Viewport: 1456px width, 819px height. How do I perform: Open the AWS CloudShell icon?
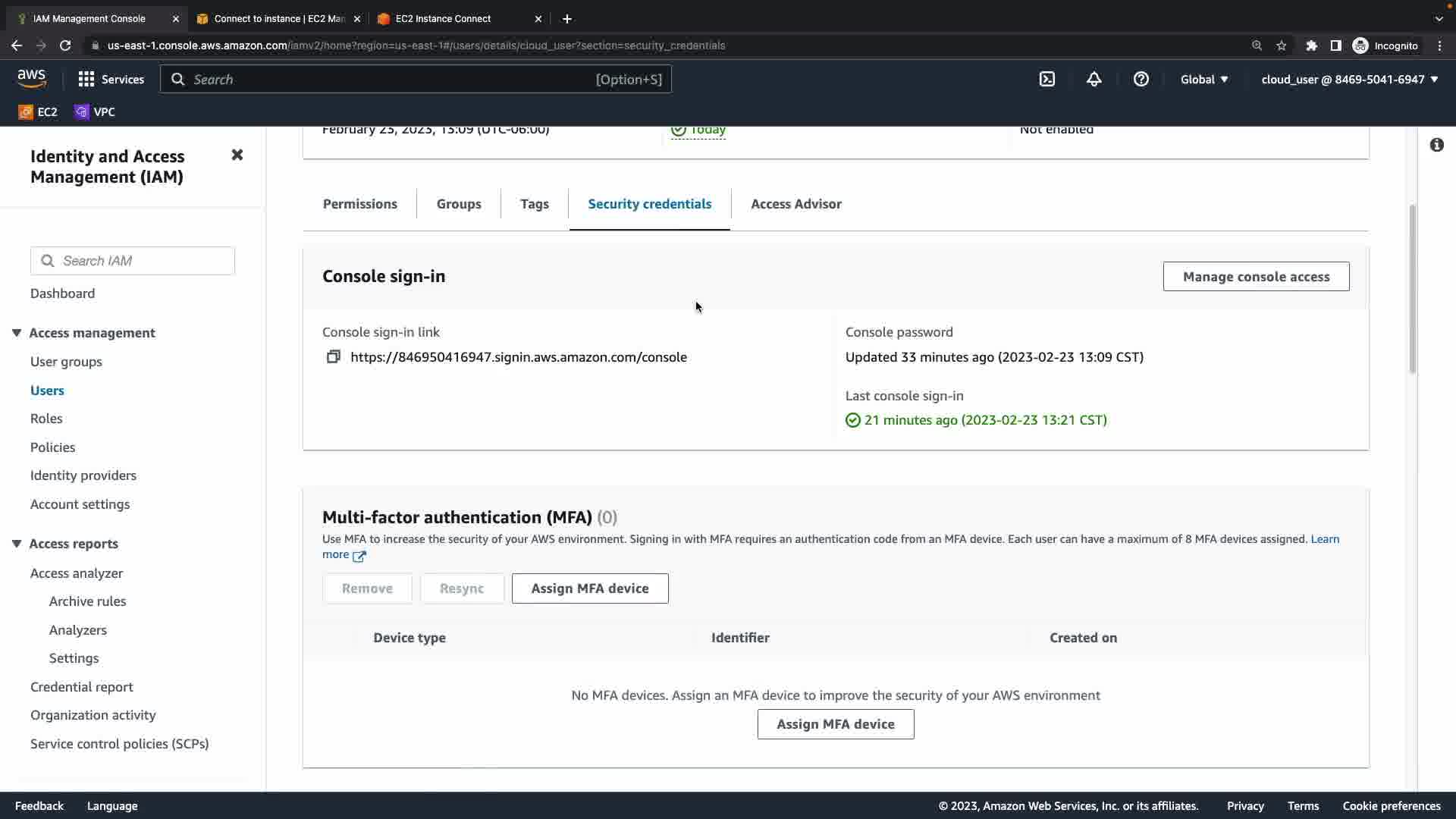[x=1046, y=80]
